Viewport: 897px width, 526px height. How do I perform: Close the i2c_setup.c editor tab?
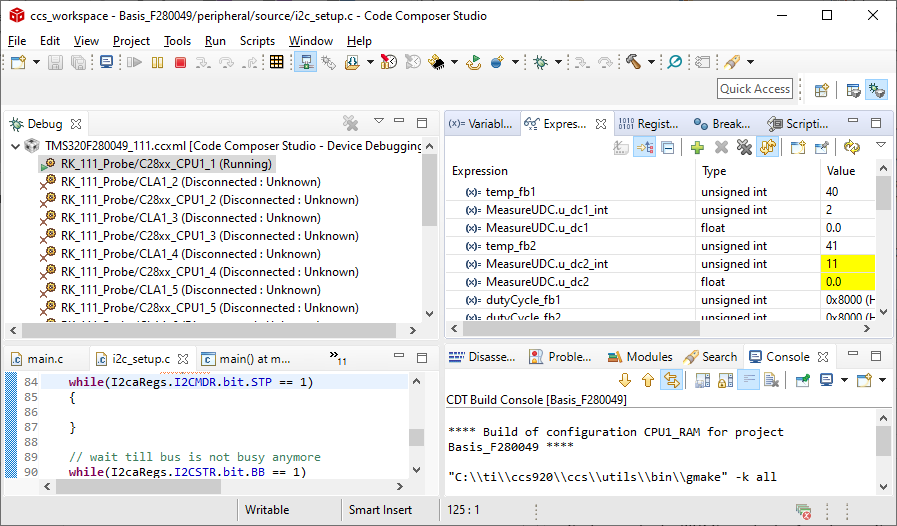[x=183, y=359]
